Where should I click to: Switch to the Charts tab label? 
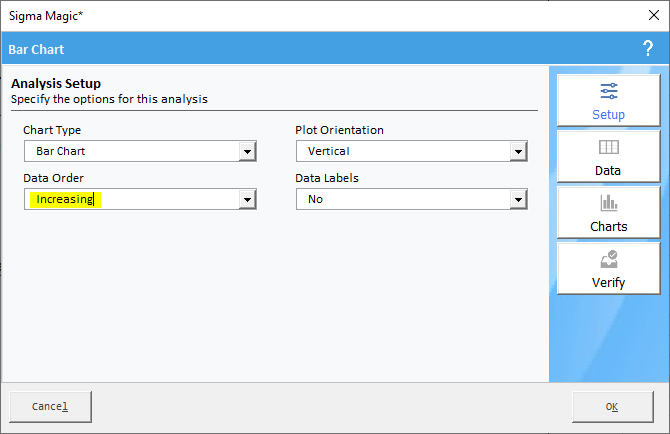608,226
